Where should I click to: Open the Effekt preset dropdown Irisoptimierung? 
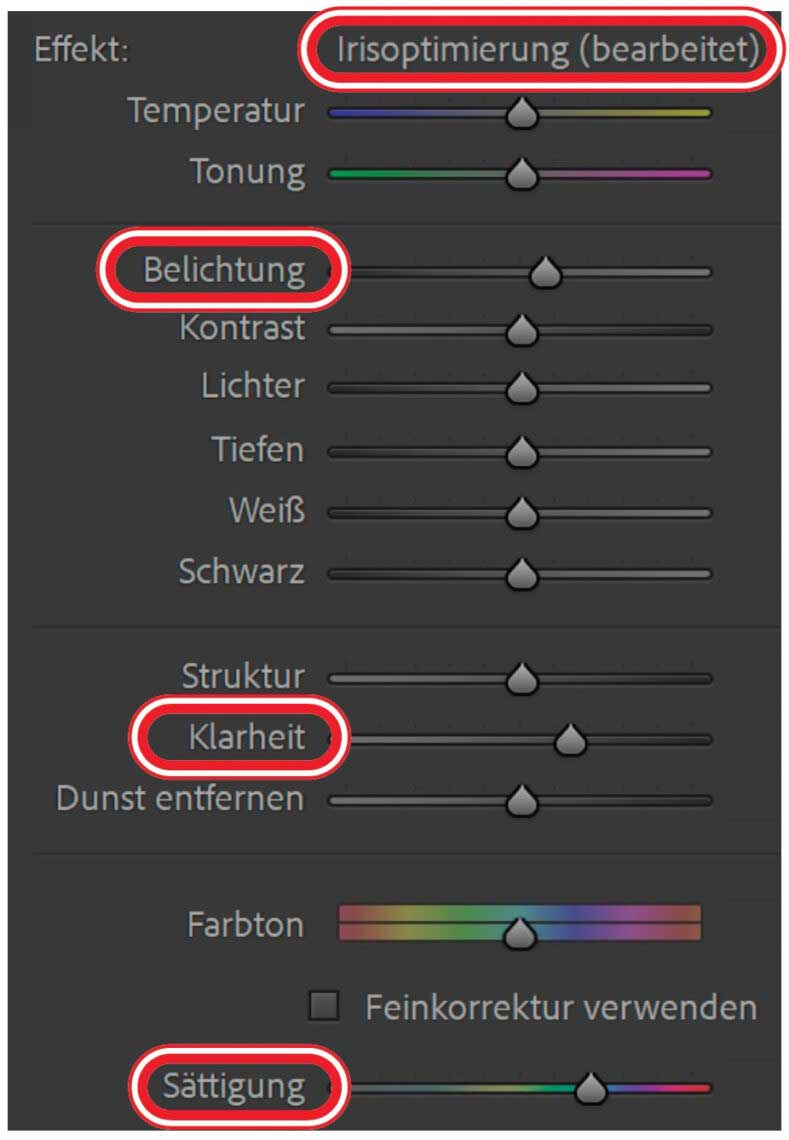point(545,49)
